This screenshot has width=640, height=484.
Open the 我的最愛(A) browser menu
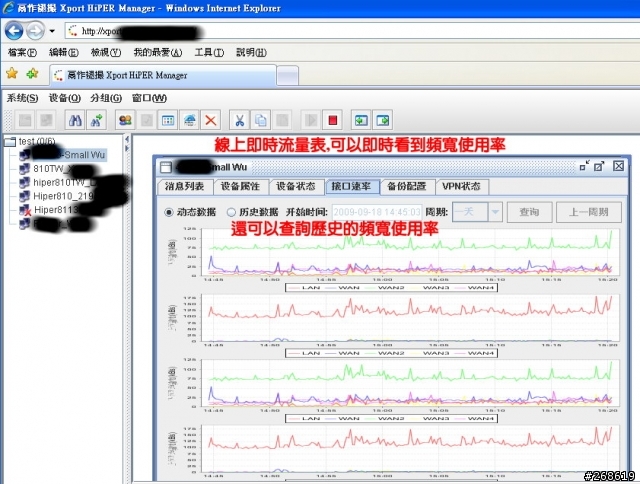pyautogui.click(x=158, y=53)
